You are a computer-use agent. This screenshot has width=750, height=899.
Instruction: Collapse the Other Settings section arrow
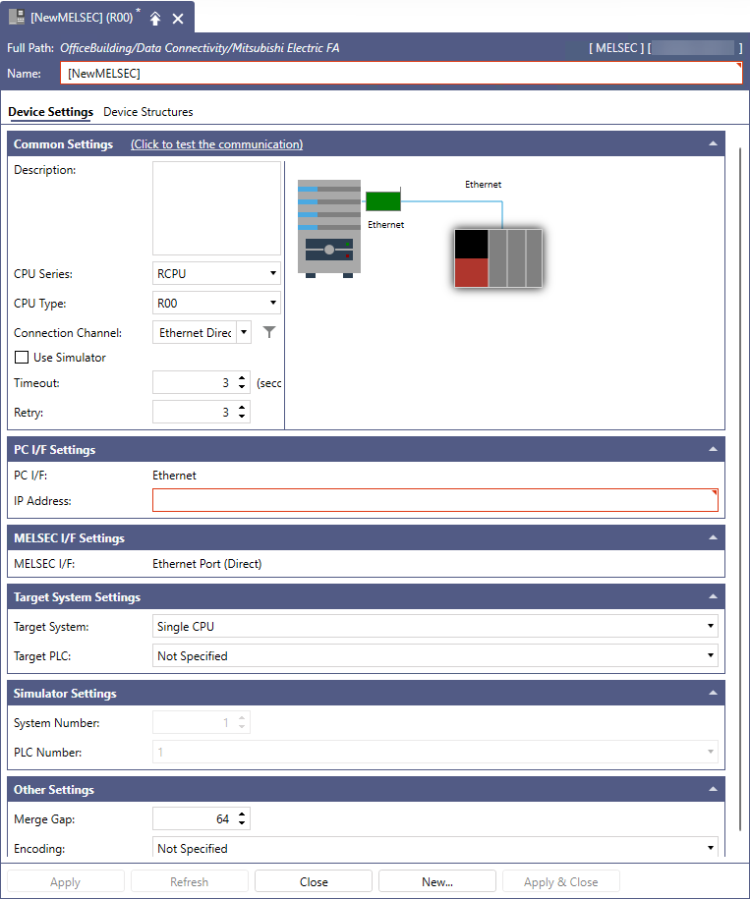point(713,790)
